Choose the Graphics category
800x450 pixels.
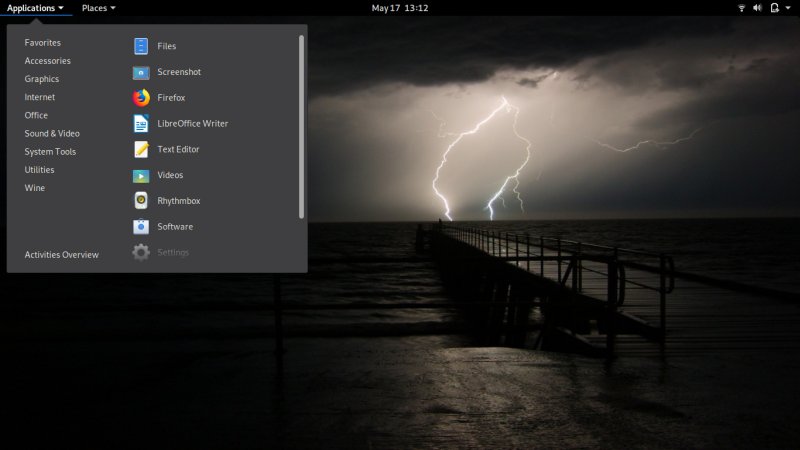[x=41, y=79]
